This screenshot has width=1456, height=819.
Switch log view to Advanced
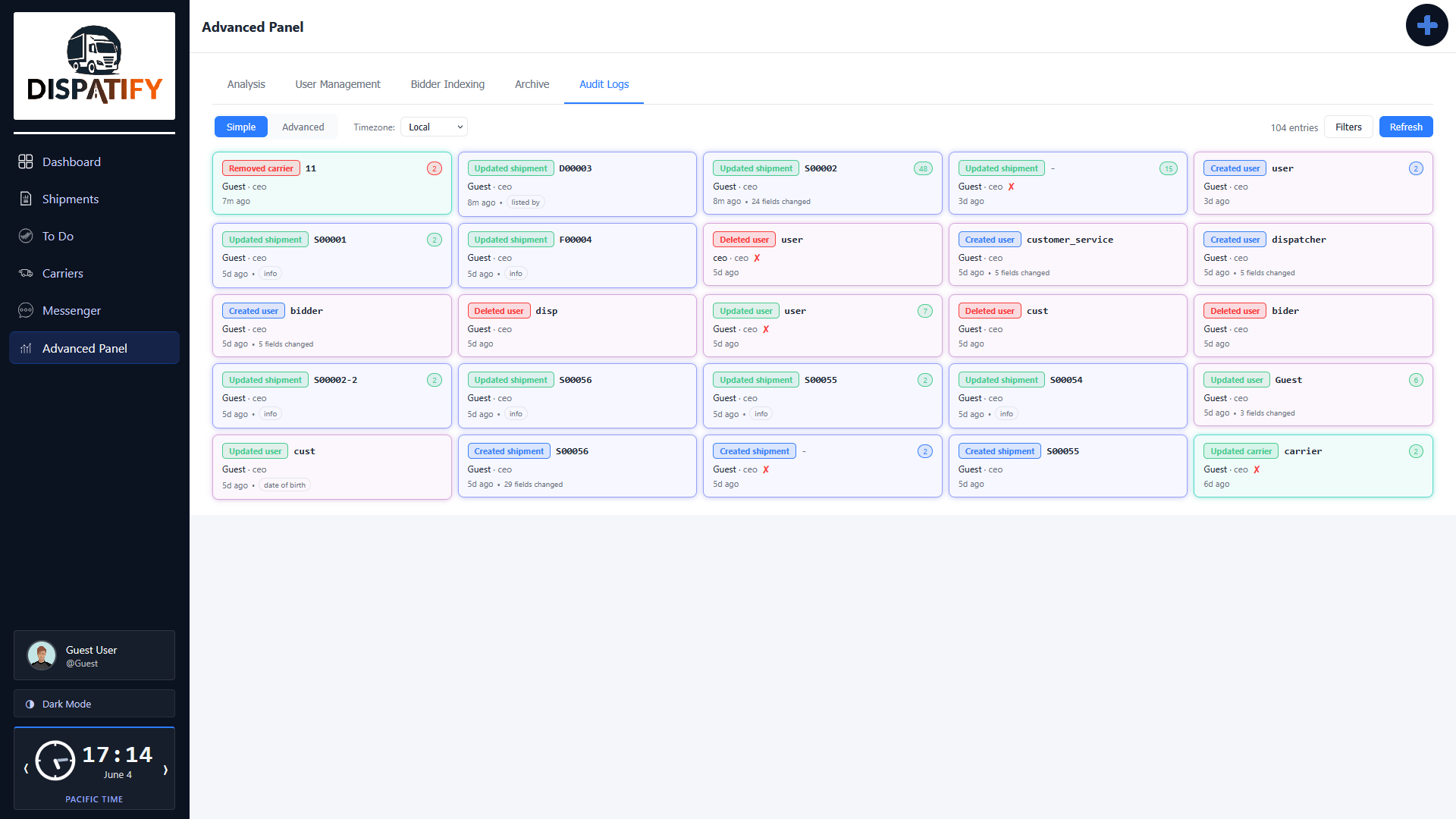point(303,127)
